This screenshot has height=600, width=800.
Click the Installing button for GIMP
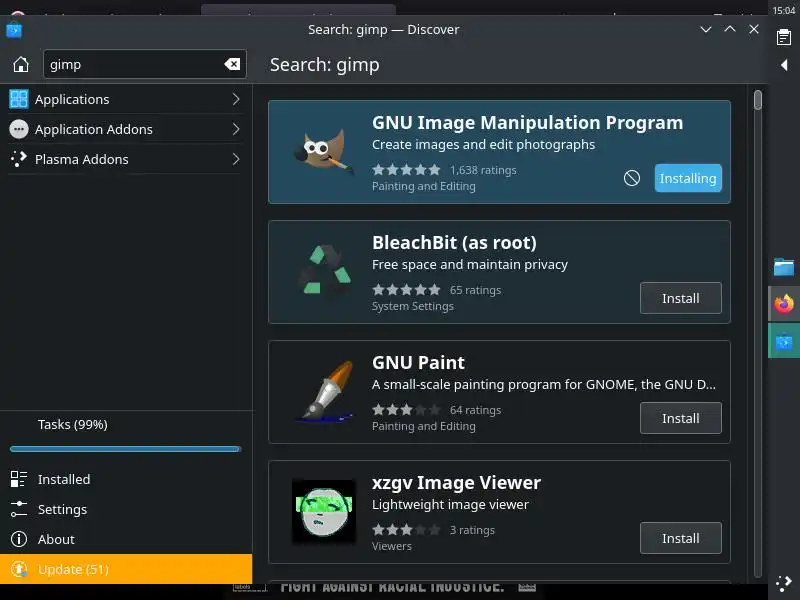[x=688, y=178]
